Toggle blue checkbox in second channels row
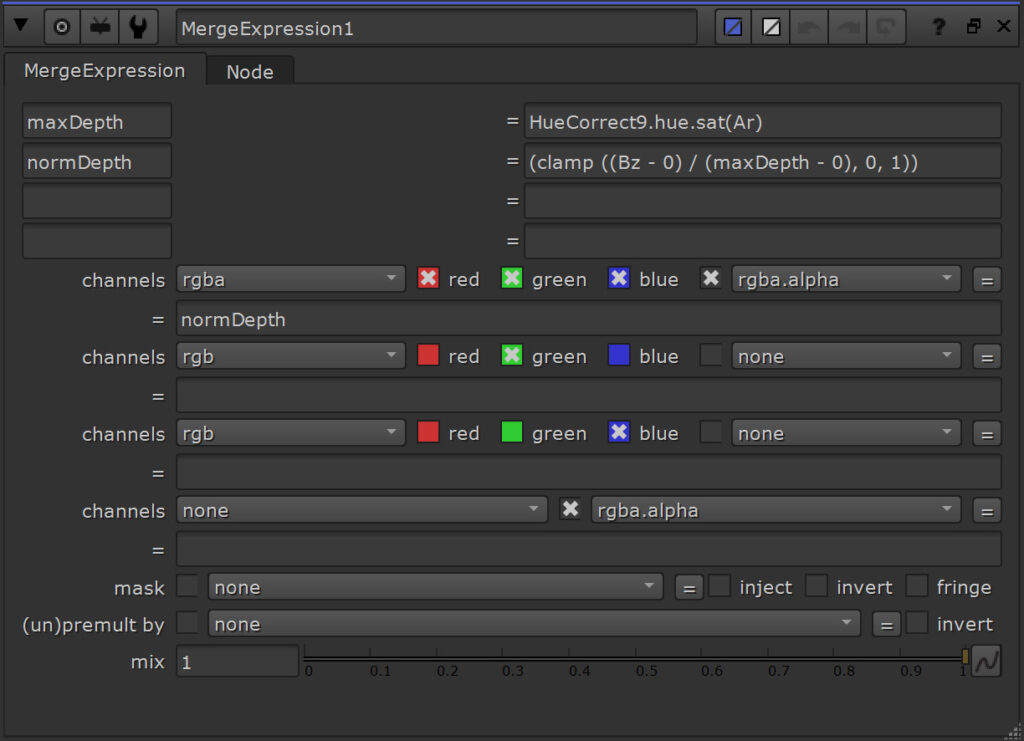Image resolution: width=1024 pixels, height=741 pixels. click(618, 355)
